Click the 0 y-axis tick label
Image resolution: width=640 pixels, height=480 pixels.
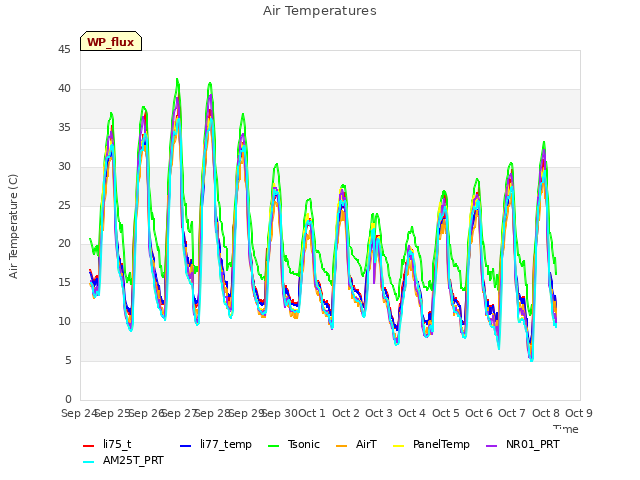coord(68,399)
